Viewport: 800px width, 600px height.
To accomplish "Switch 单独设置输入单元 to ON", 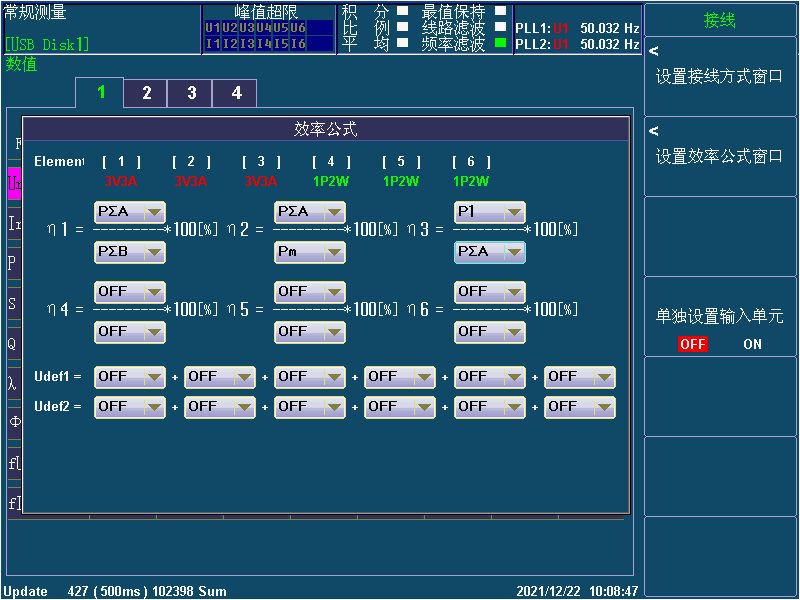I will point(752,344).
